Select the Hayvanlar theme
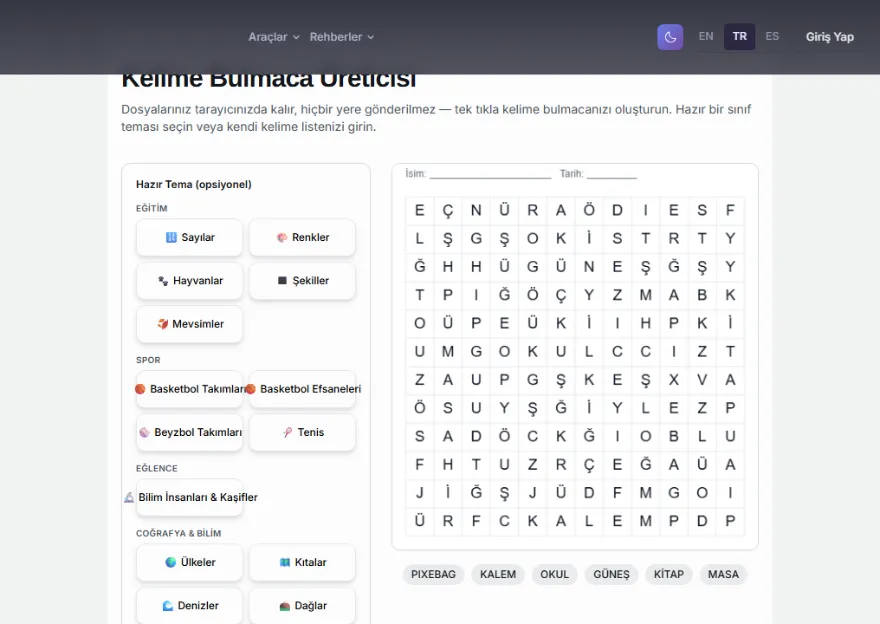The width and height of the screenshot is (880, 624). (x=190, y=281)
